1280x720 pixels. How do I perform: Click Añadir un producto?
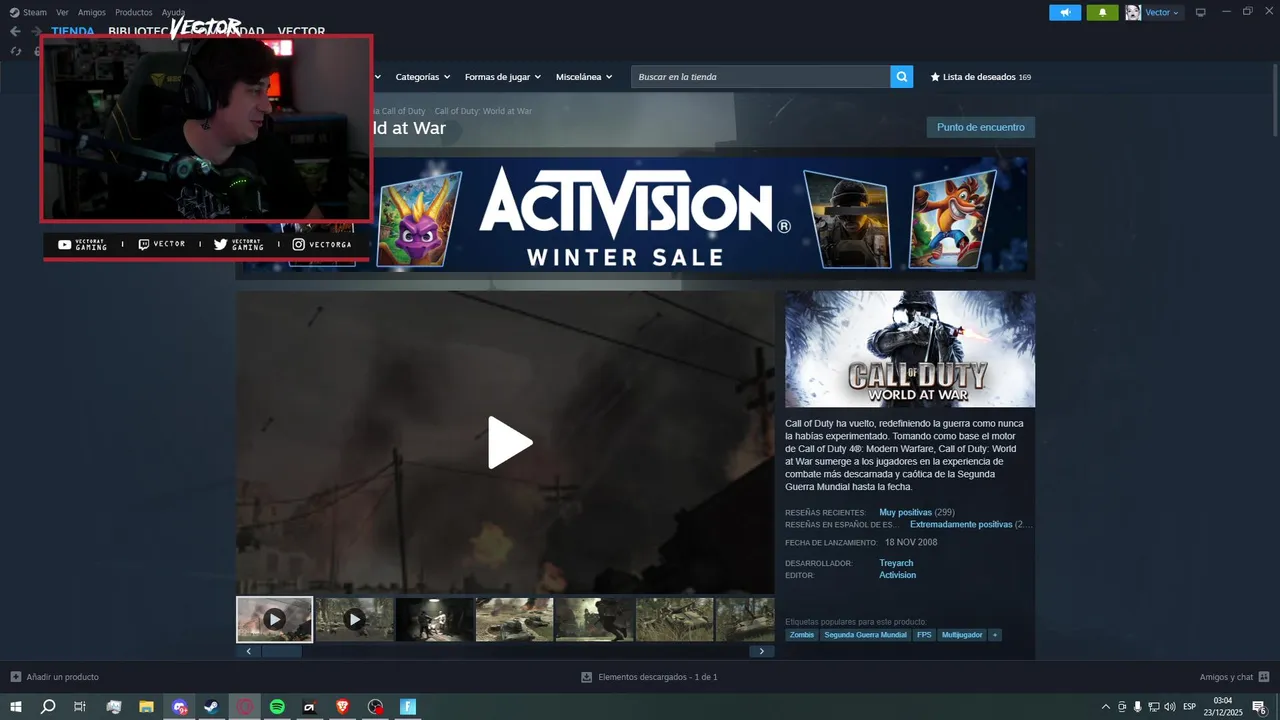(x=62, y=677)
